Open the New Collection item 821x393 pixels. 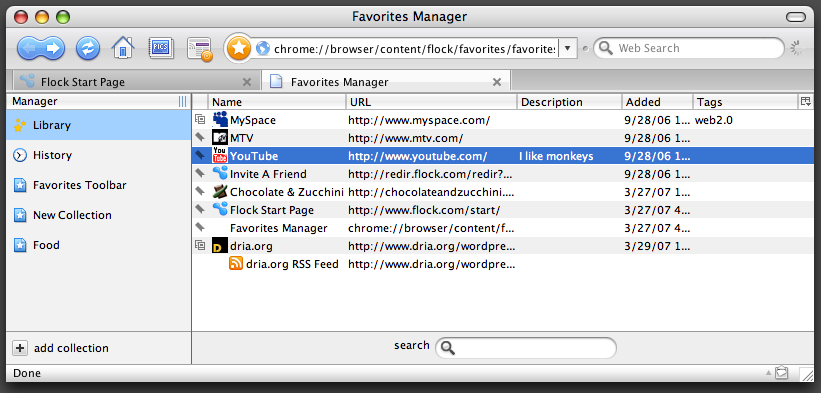pyautogui.click(x=98, y=215)
